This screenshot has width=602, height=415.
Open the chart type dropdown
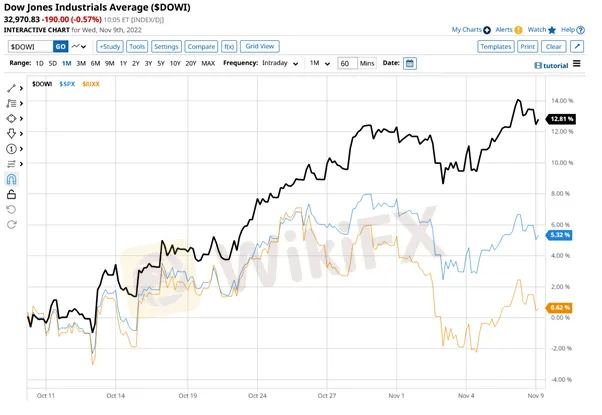coord(80,46)
